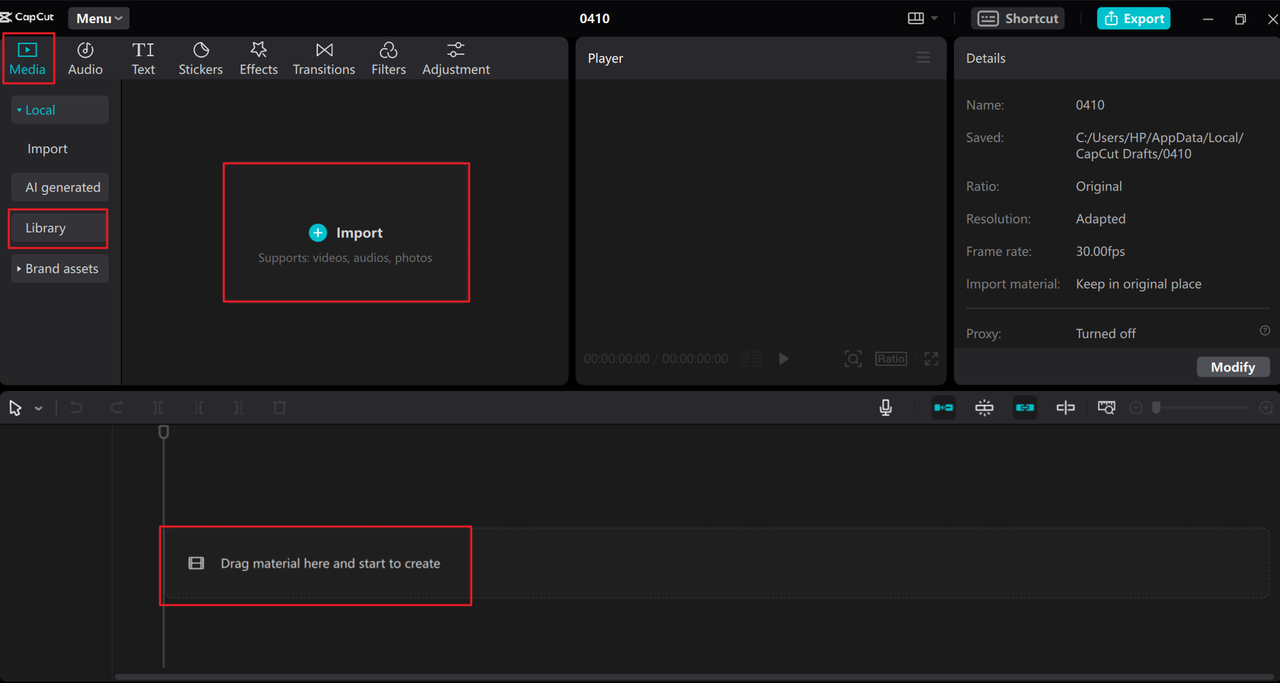Image resolution: width=1280 pixels, height=683 pixels.
Task: Click the timeline playhead marker
Action: 164,432
